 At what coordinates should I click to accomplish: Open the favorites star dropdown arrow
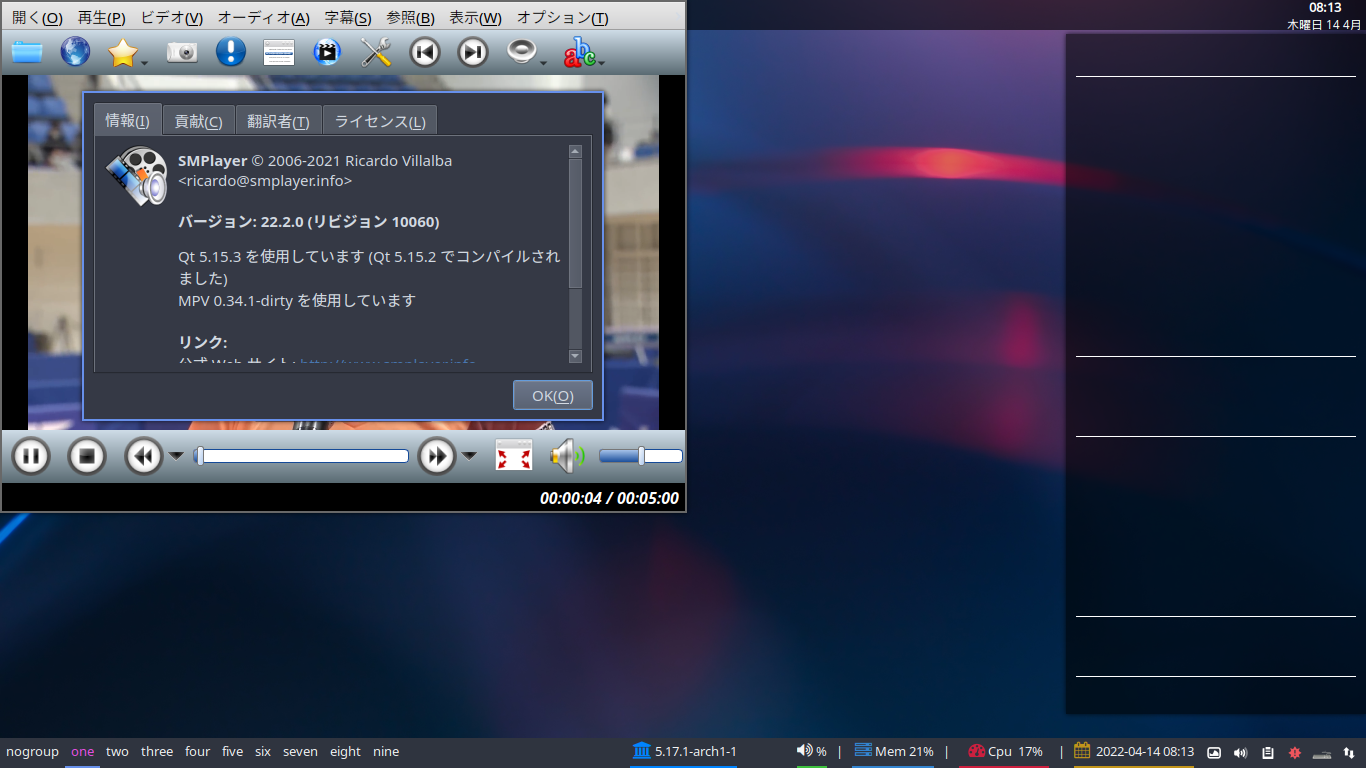pos(145,62)
